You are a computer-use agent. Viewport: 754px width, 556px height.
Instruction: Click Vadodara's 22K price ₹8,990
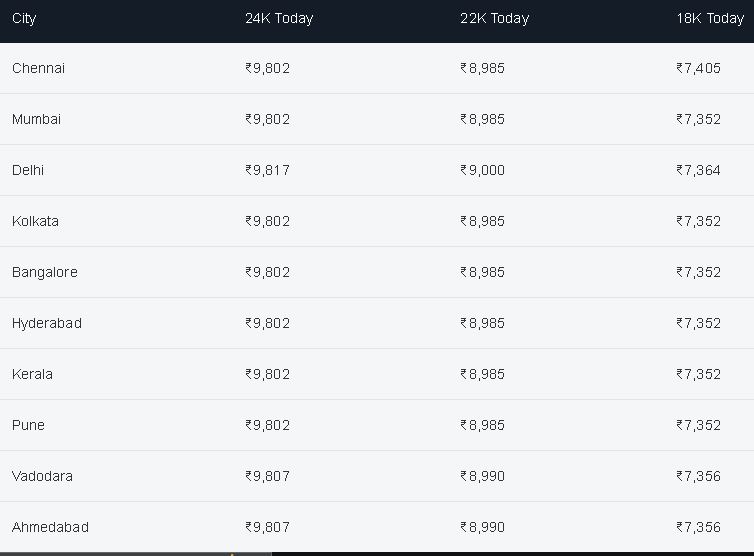click(482, 476)
